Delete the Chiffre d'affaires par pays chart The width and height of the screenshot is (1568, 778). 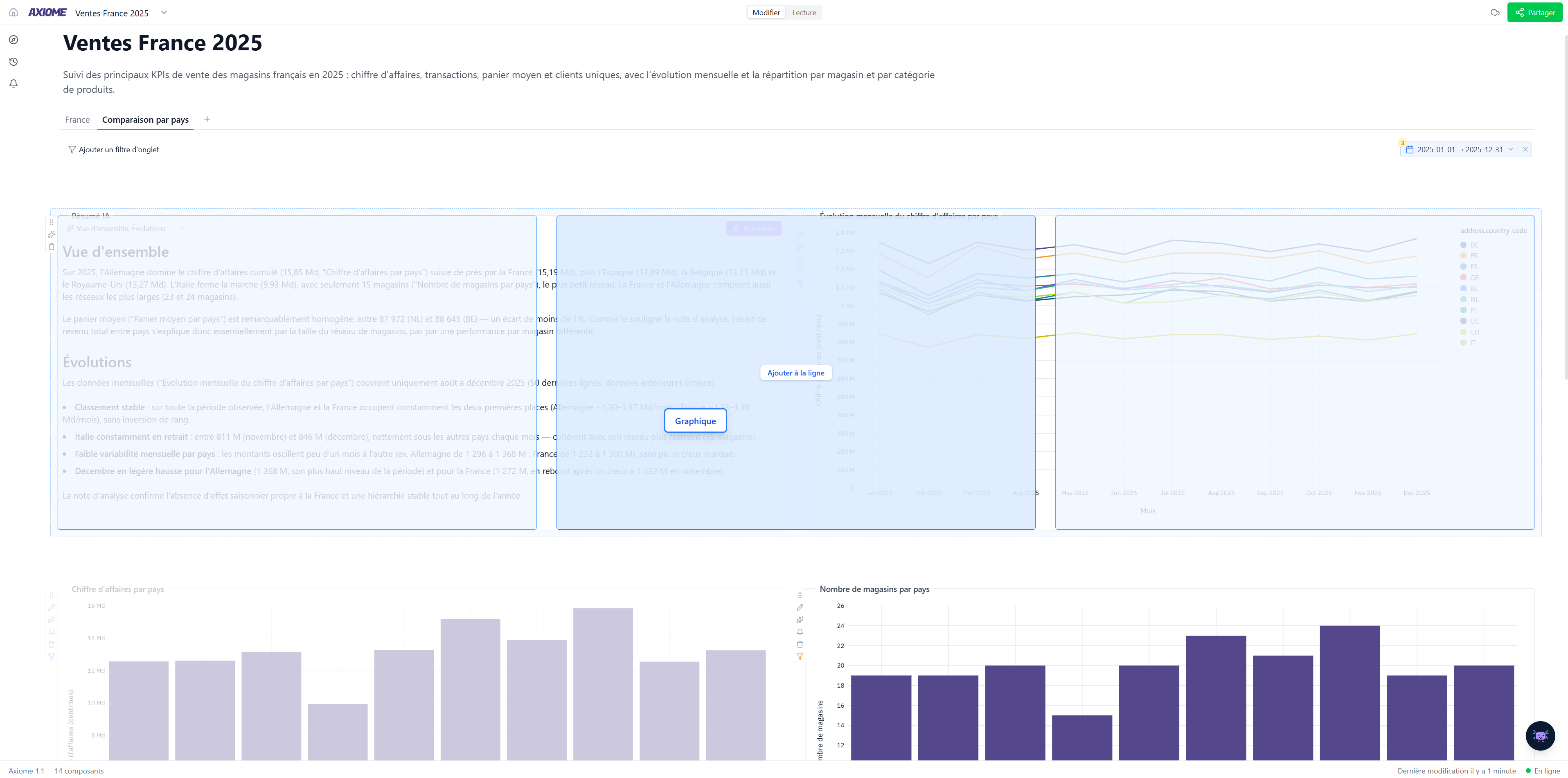(52, 644)
